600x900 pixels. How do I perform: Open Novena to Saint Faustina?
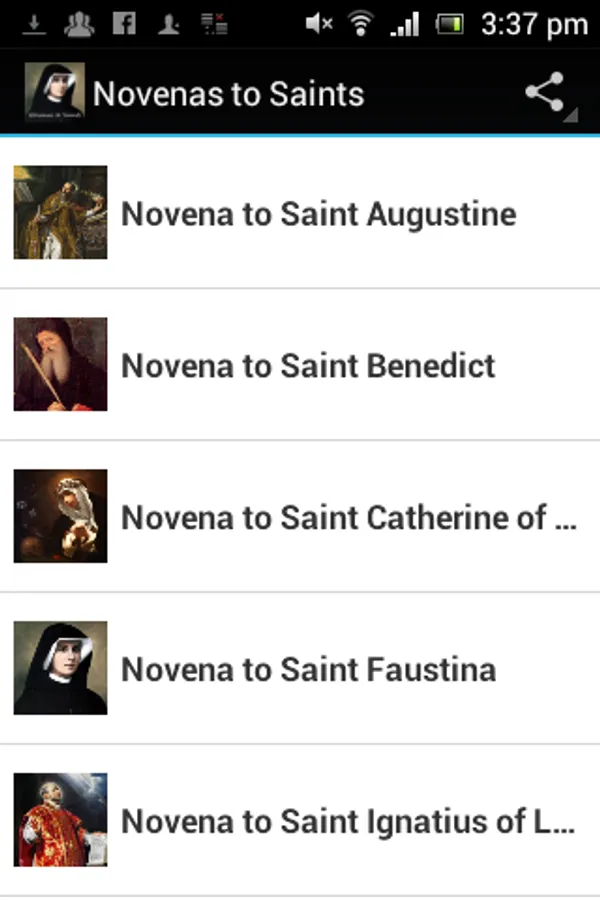[x=308, y=669]
